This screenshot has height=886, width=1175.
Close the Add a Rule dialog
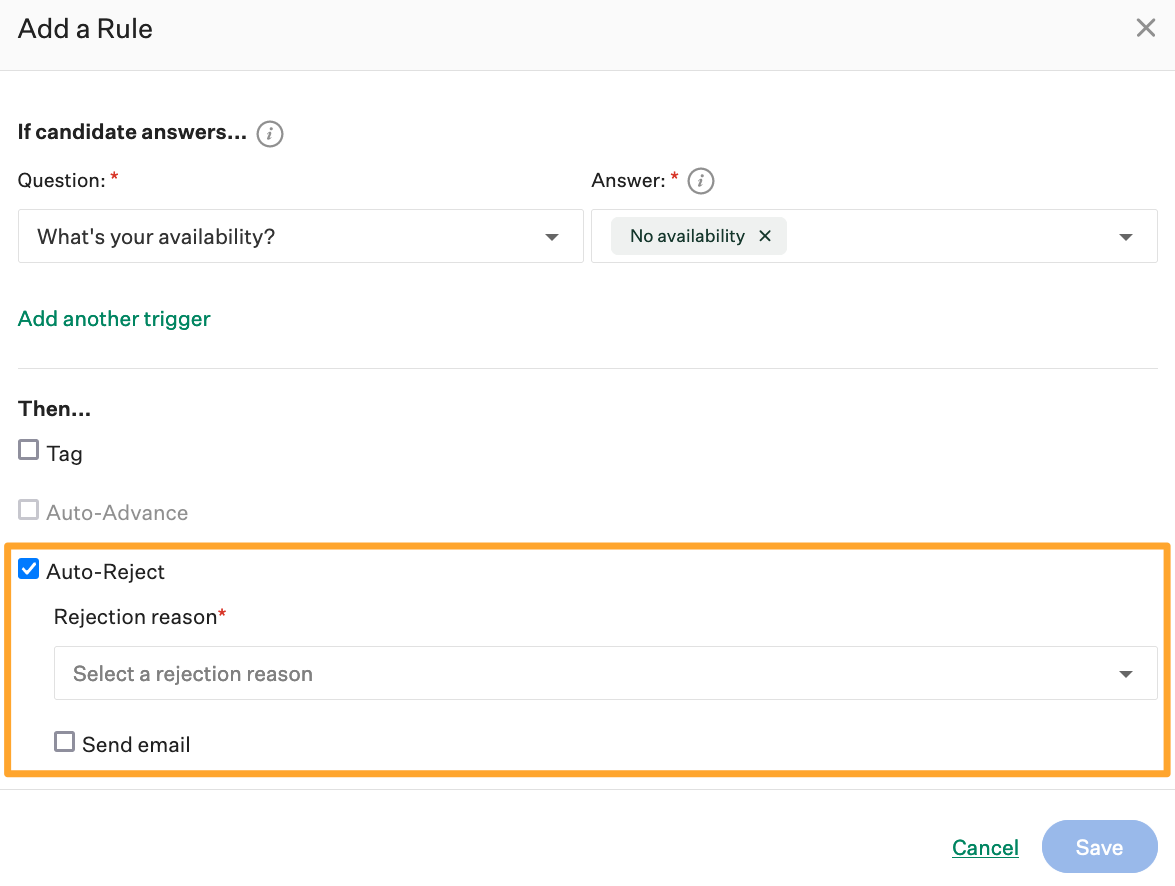[x=1145, y=28]
